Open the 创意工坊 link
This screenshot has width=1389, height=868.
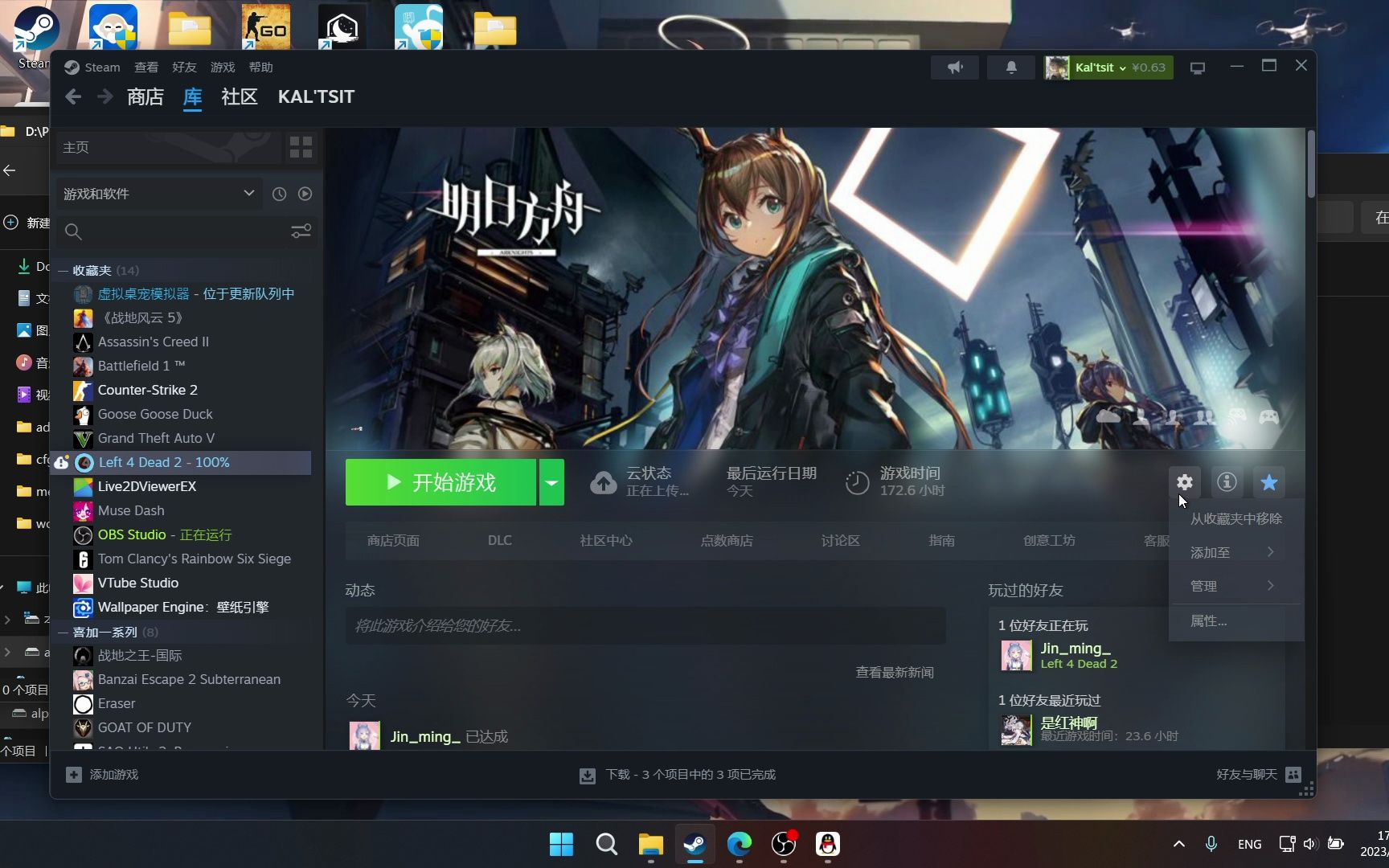point(1049,541)
